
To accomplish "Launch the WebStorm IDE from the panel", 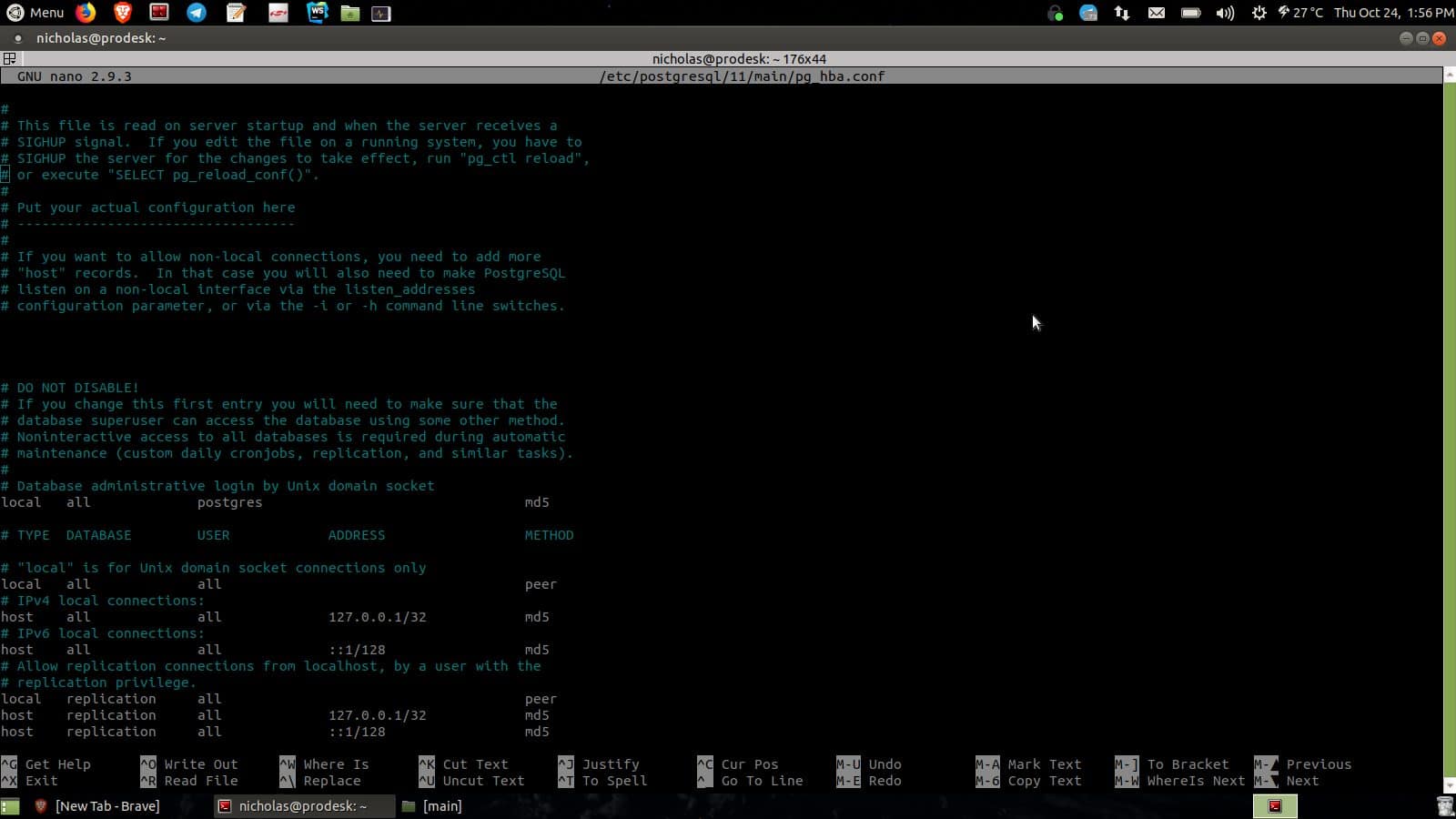I will [x=317, y=13].
